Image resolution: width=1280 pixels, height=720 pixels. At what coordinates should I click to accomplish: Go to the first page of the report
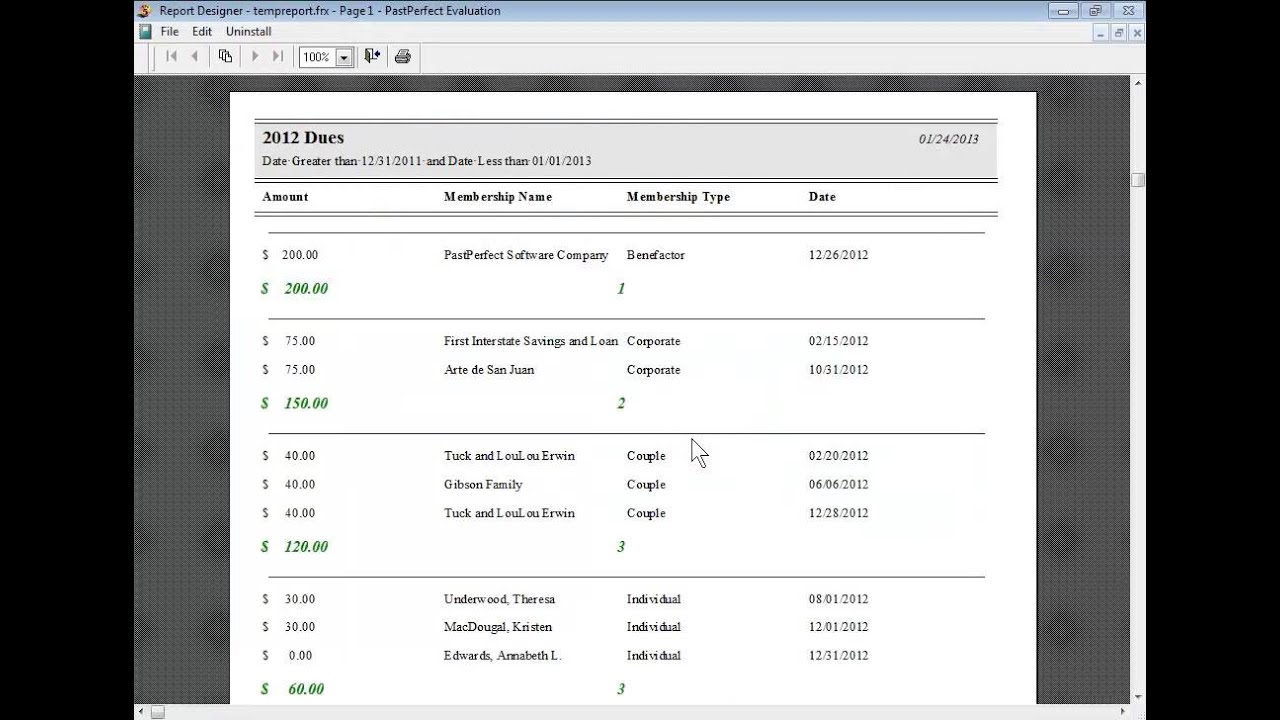click(171, 57)
